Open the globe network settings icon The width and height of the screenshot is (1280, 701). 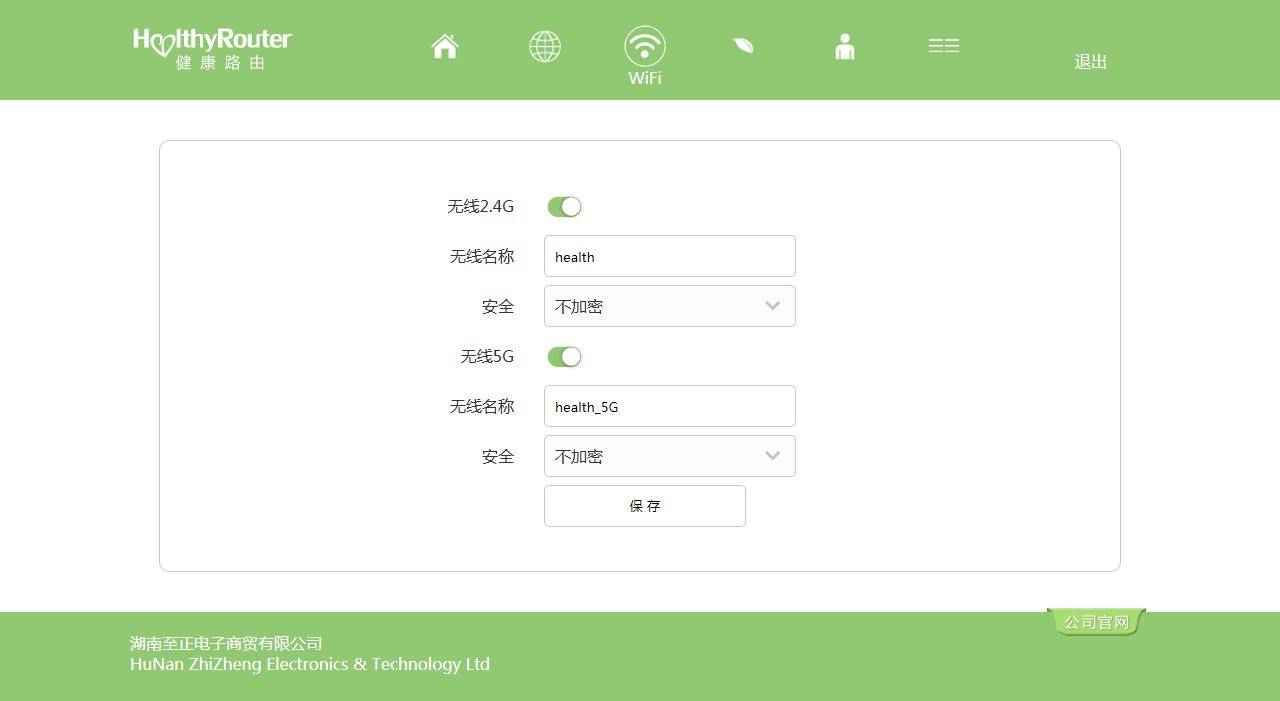[545, 47]
